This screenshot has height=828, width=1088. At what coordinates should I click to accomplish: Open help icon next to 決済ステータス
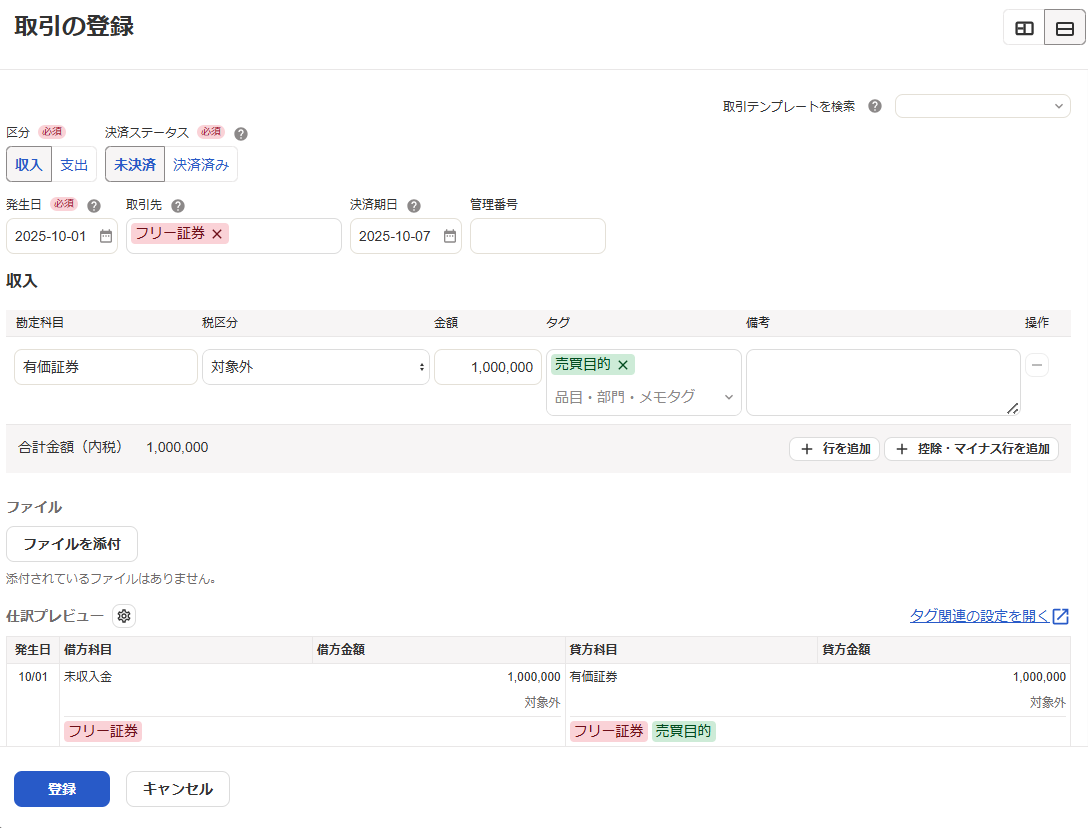[x=241, y=134]
